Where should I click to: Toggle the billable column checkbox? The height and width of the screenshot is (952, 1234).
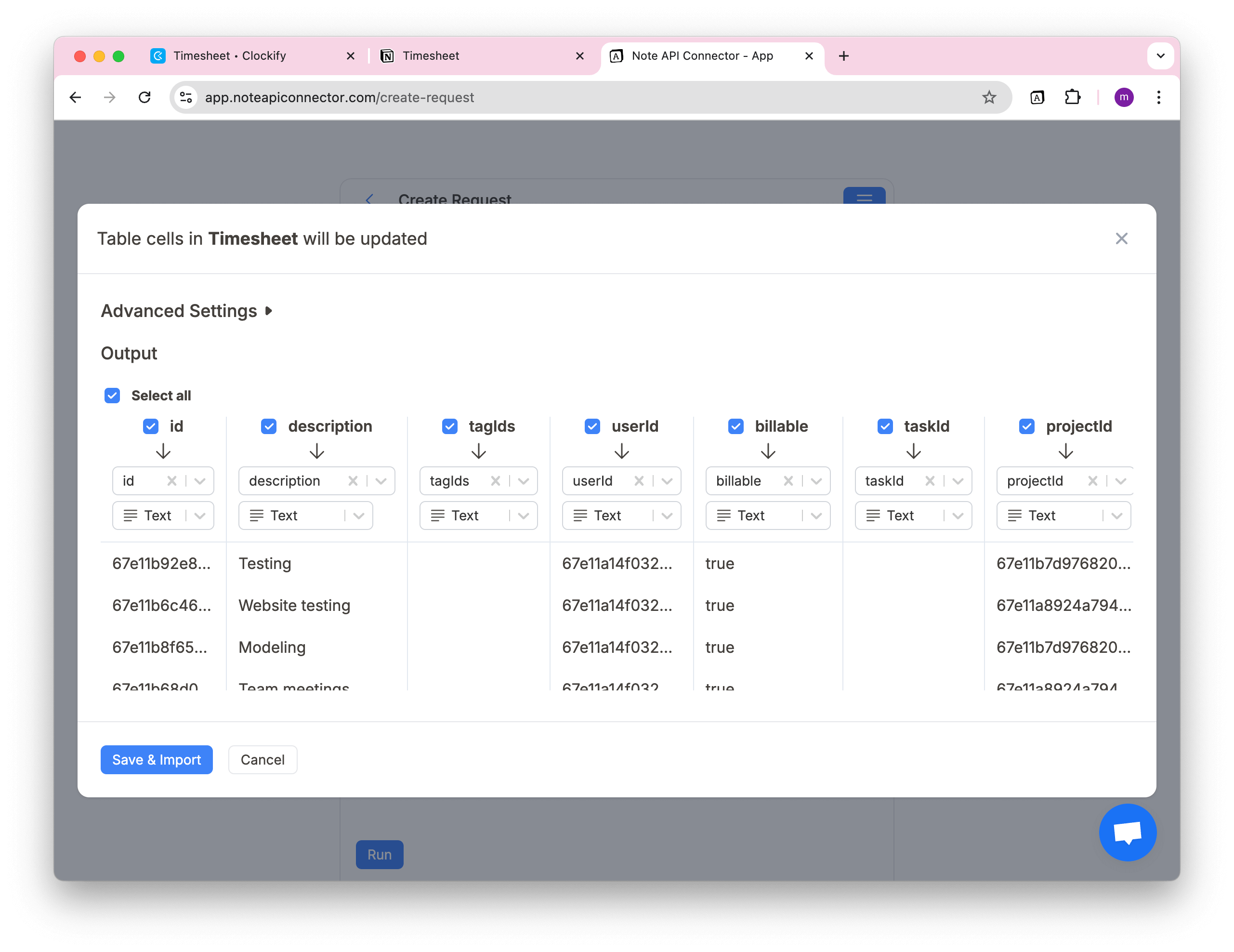click(735, 426)
